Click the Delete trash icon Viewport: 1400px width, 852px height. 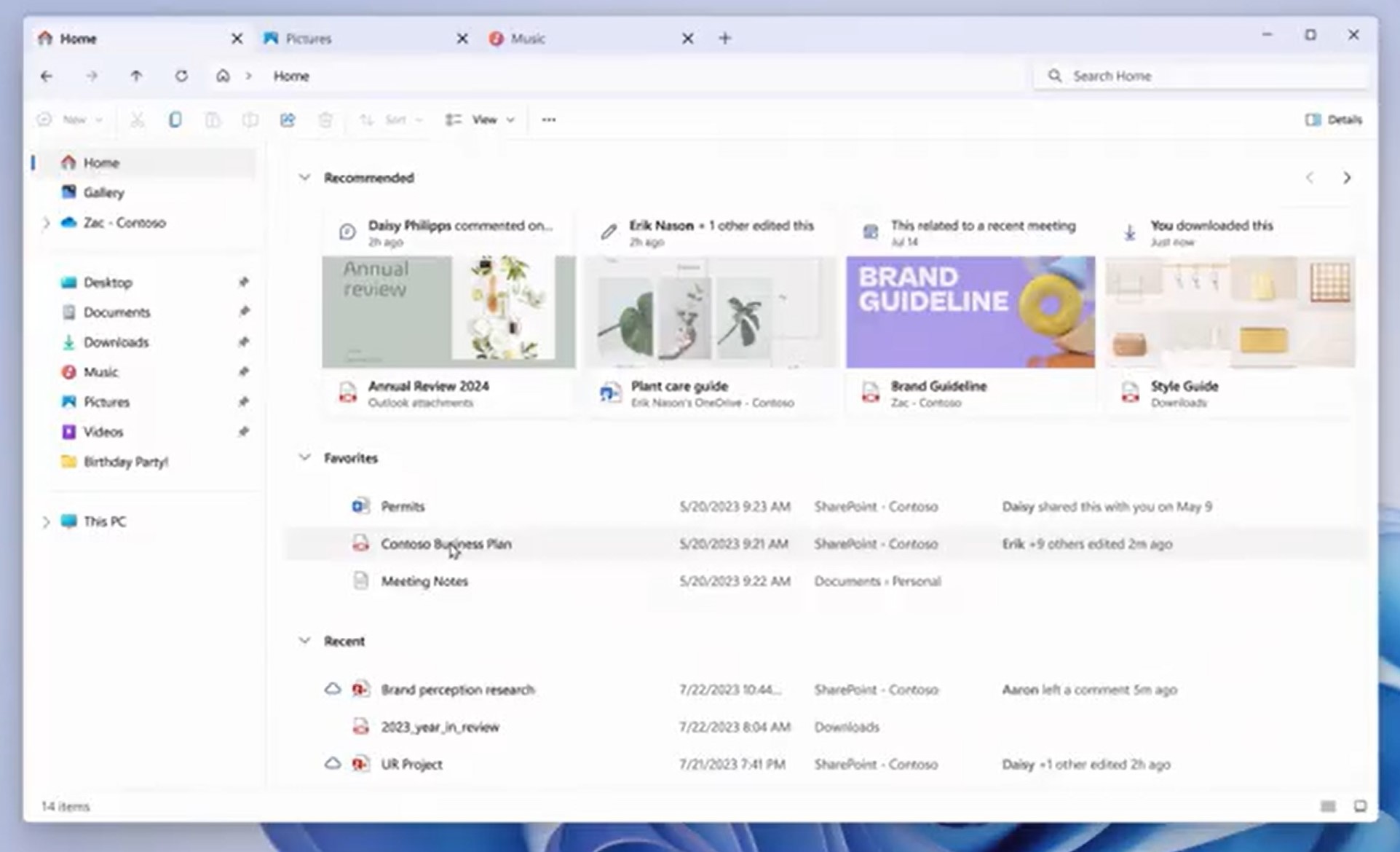[x=325, y=119]
